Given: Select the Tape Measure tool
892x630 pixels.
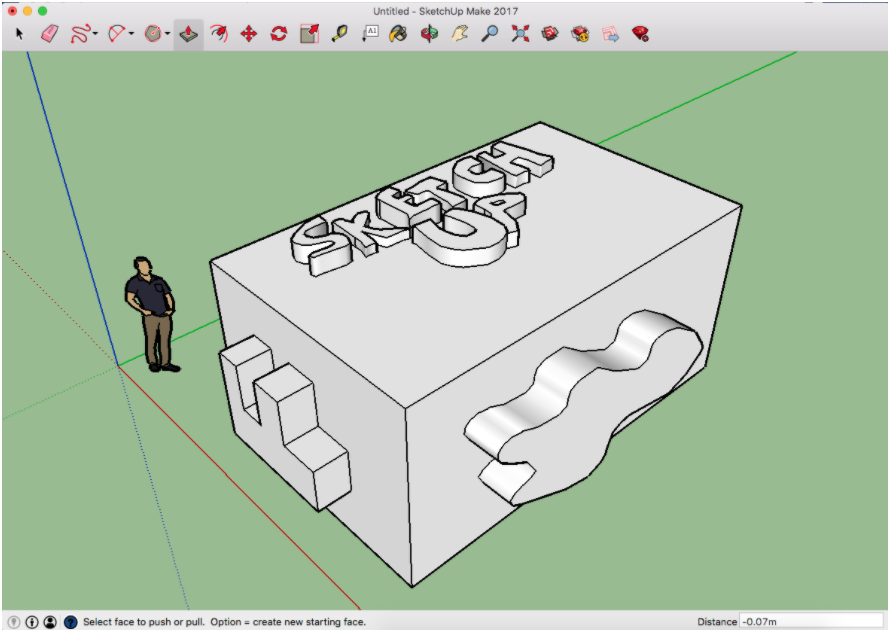Looking at the screenshot, I should point(340,34).
